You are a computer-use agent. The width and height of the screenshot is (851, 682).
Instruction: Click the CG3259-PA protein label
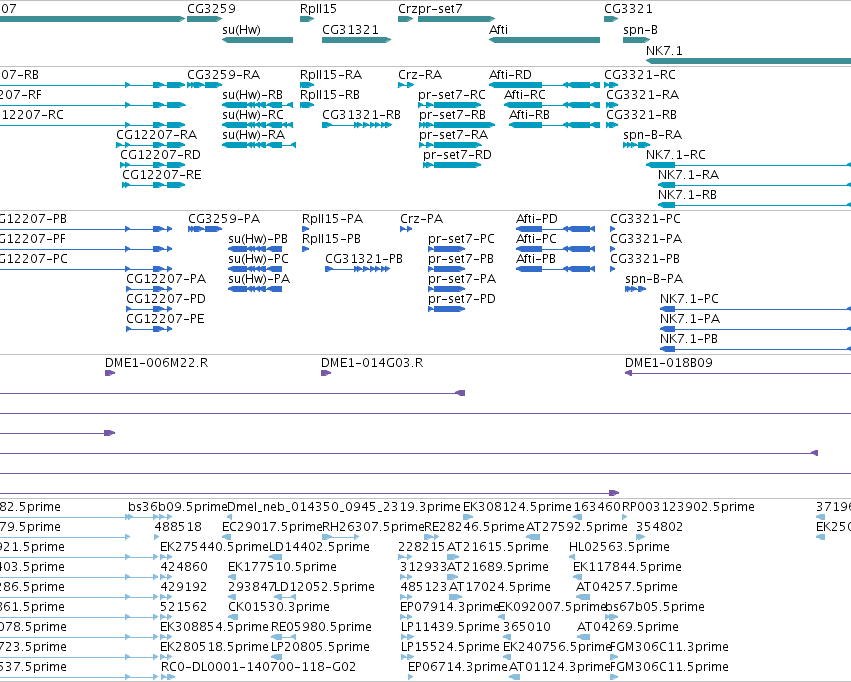(224, 219)
